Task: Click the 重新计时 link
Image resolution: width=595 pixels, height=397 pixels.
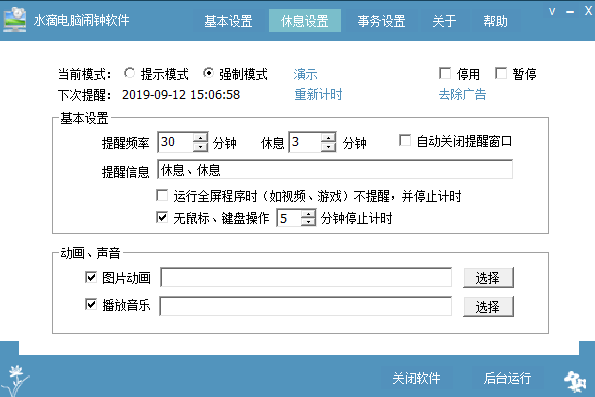Action: coord(318,95)
